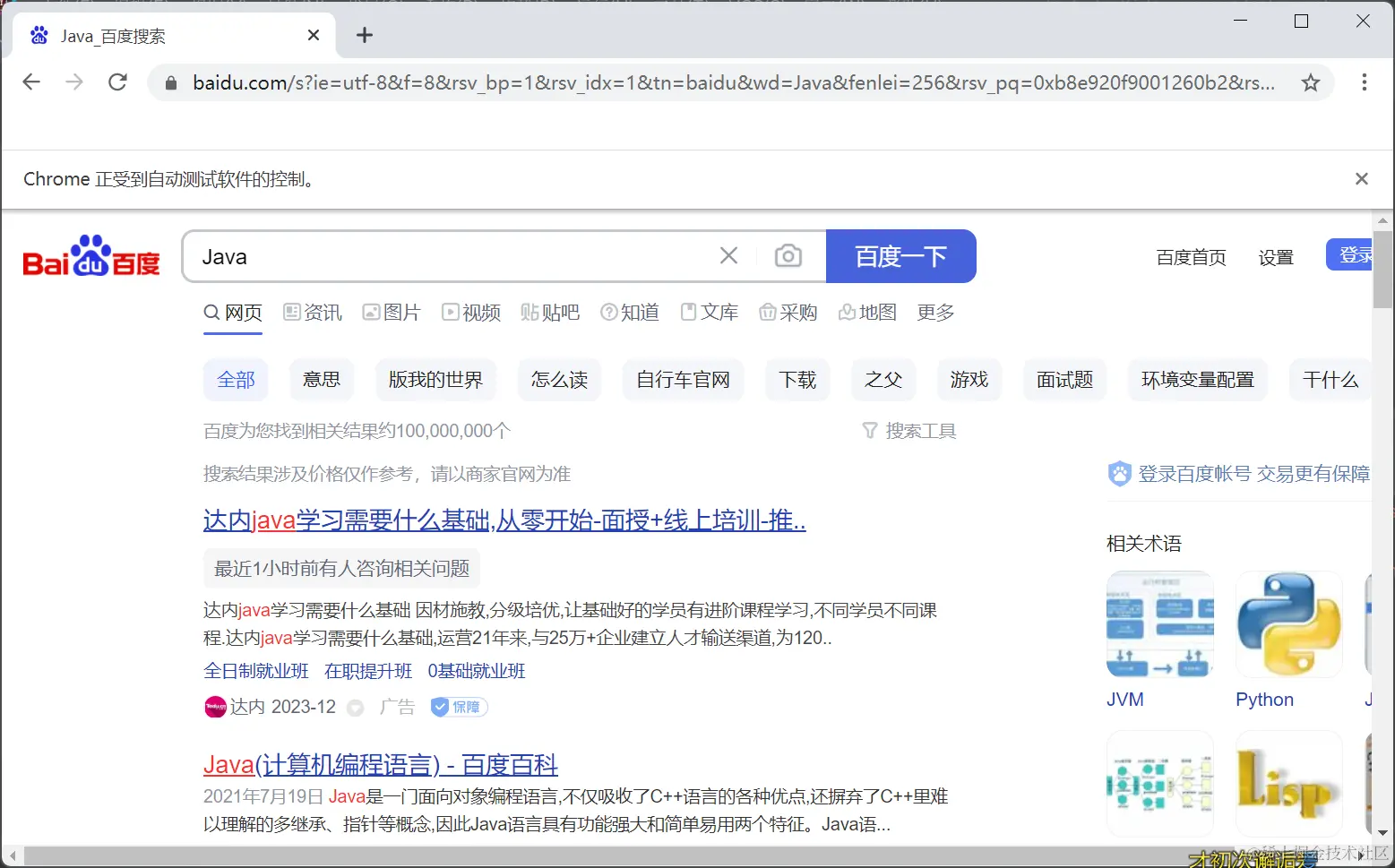View site security lock icon
1395x868 pixels.
point(171,83)
